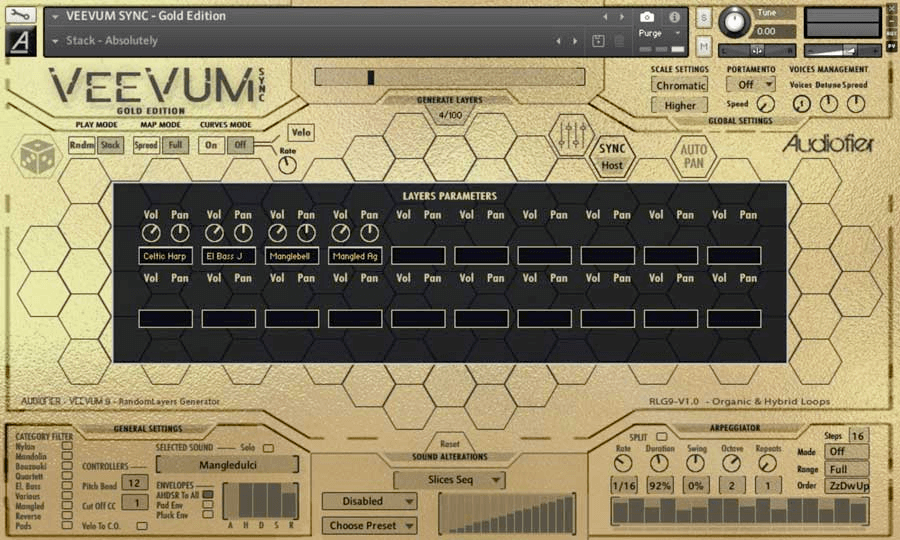Open the mixer faders hexagon icon
Image resolution: width=900 pixels, height=540 pixels.
(572, 135)
